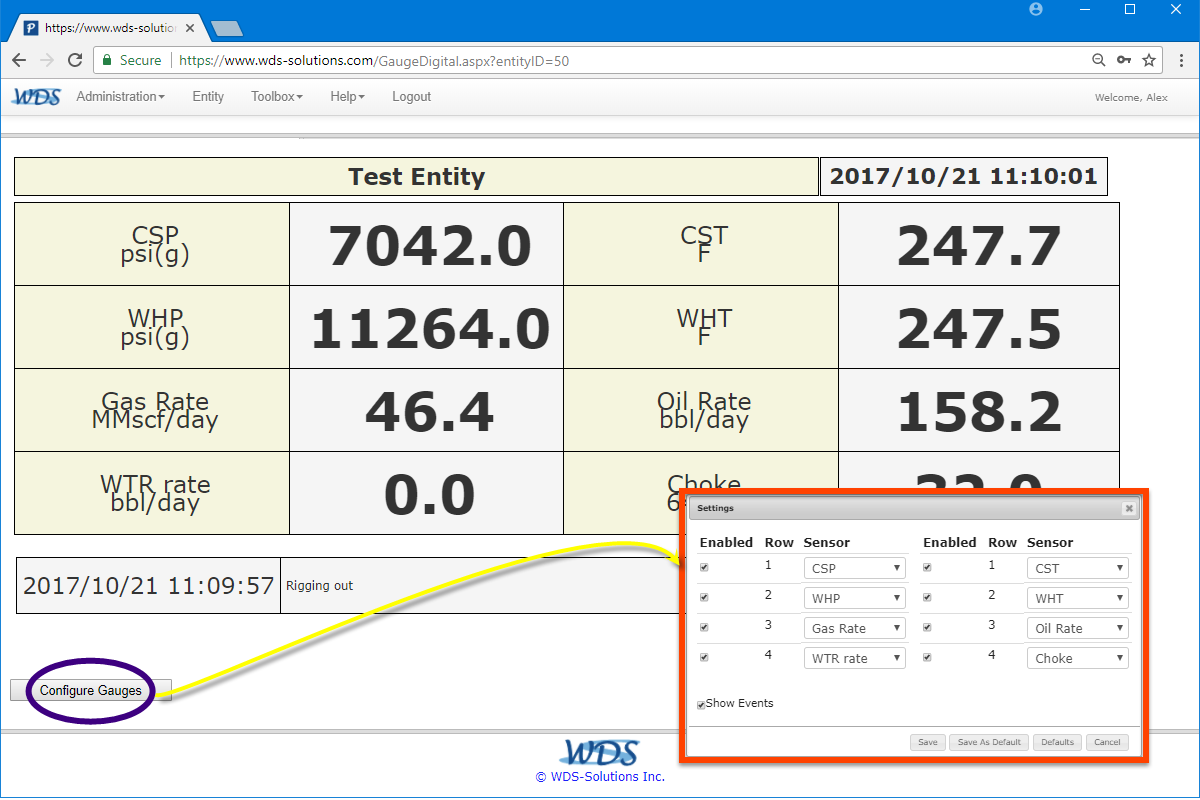This screenshot has height=800, width=1200.
Task: Select the wds-solutions browser tab
Action: coord(110,28)
